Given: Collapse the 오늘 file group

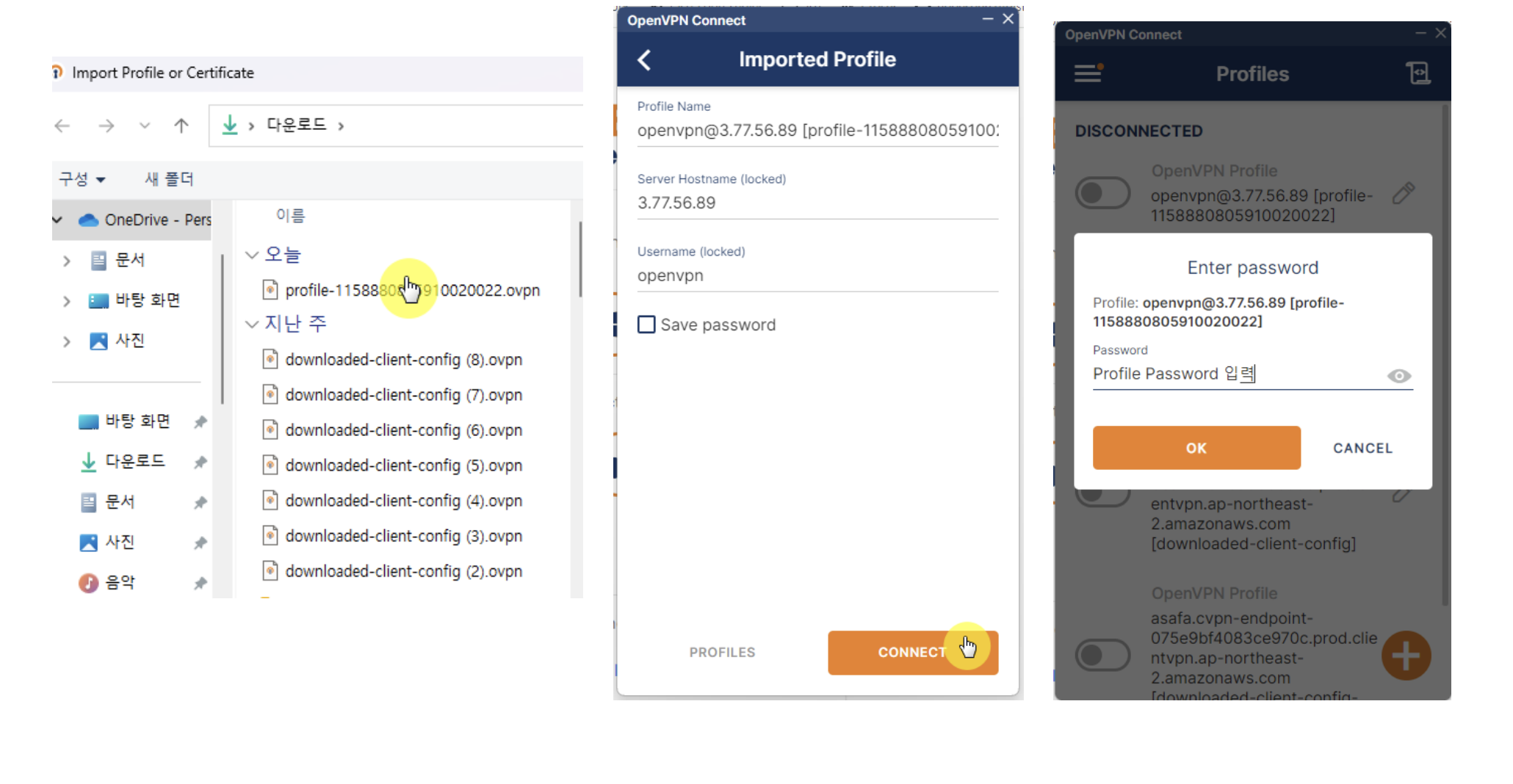Looking at the screenshot, I should coord(252,255).
